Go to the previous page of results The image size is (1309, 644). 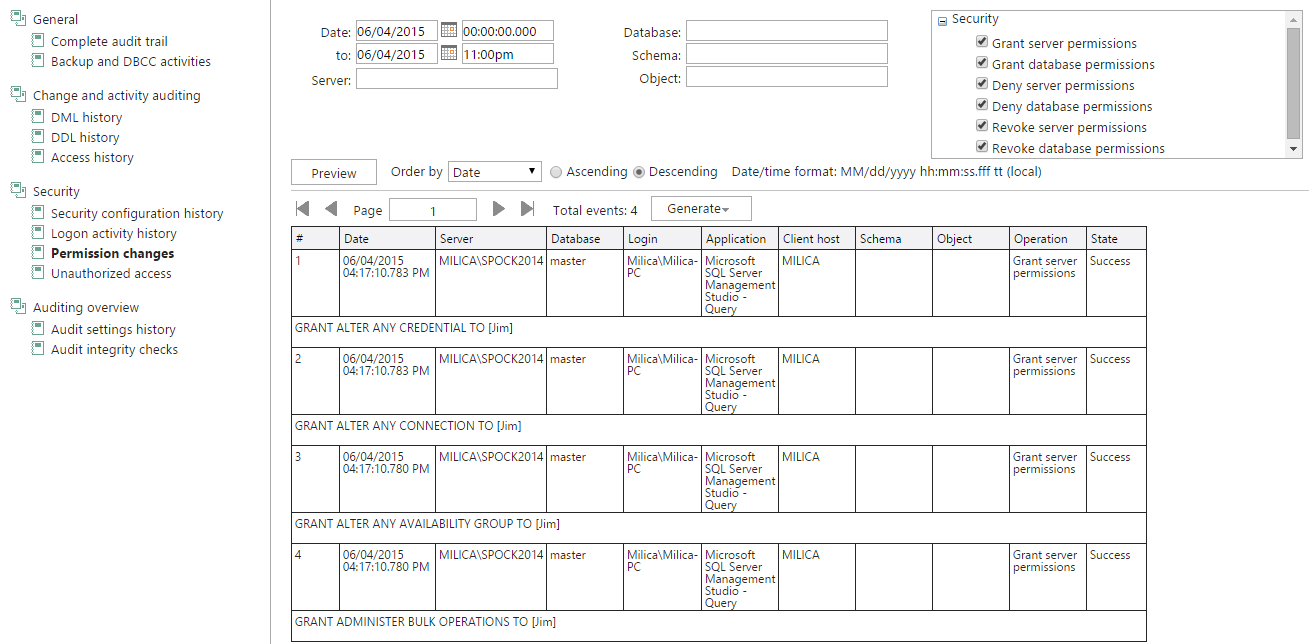(x=331, y=209)
